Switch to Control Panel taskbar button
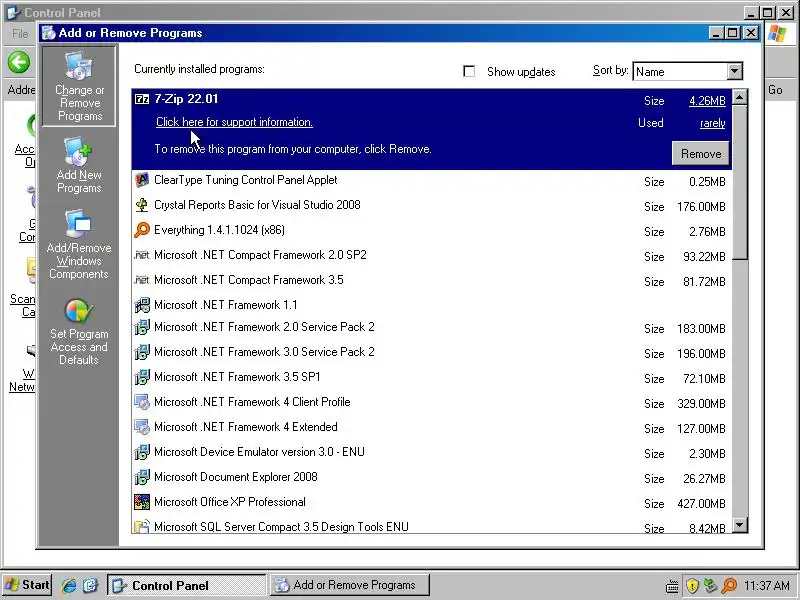800x600 pixels. 187,585
